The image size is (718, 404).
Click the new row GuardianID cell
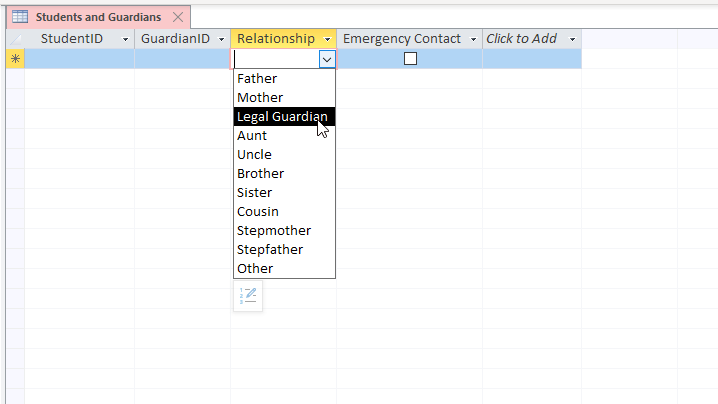pyautogui.click(x=182, y=59)
